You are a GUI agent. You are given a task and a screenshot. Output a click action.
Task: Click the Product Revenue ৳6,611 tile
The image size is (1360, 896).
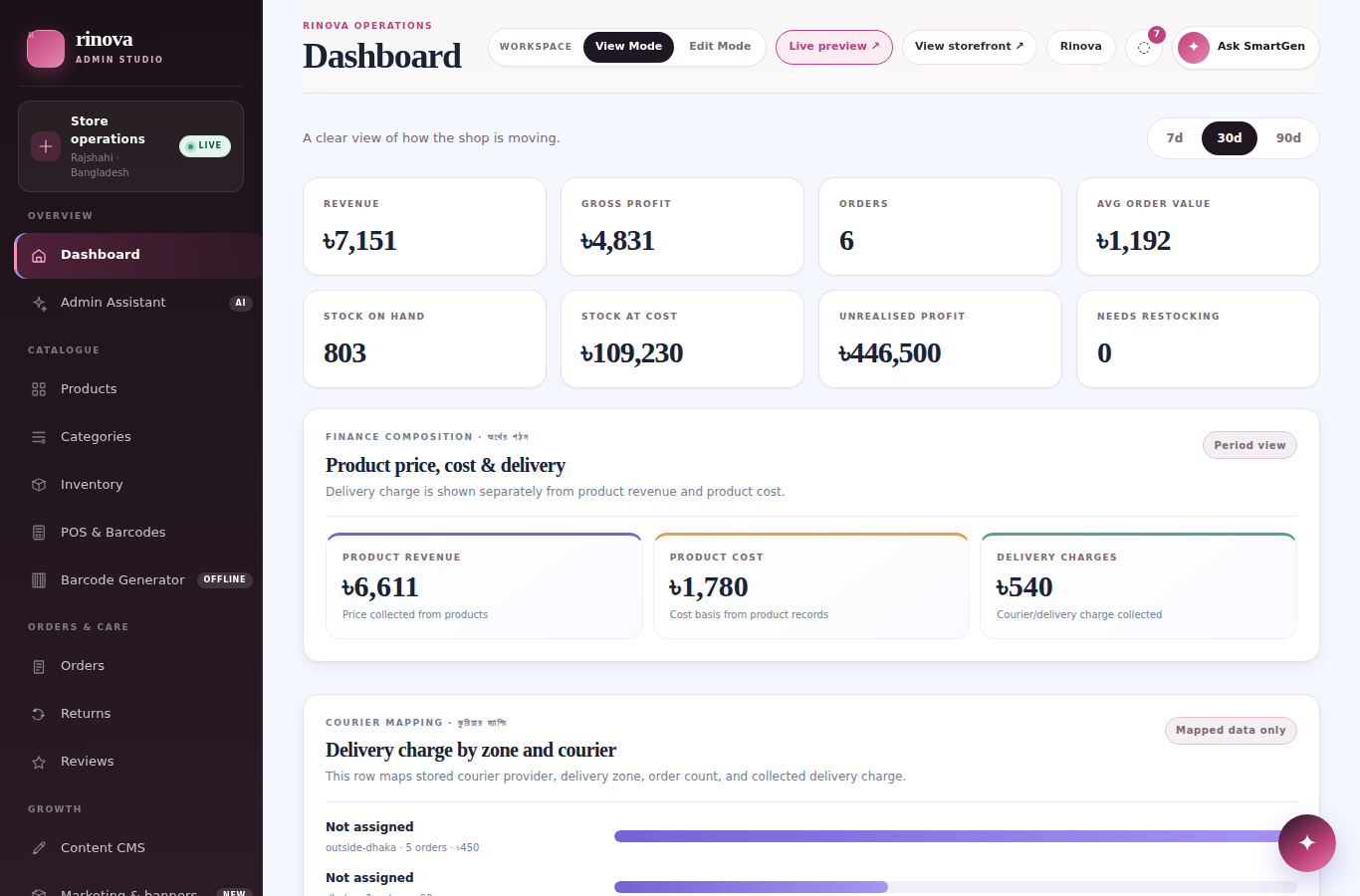coord(485,585)
